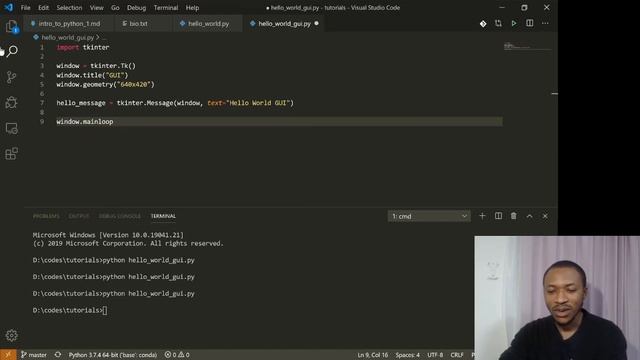The height and width of the screenshot is (360, 640).
Task: Click the master branch indicator
Action: pos(34,355)
